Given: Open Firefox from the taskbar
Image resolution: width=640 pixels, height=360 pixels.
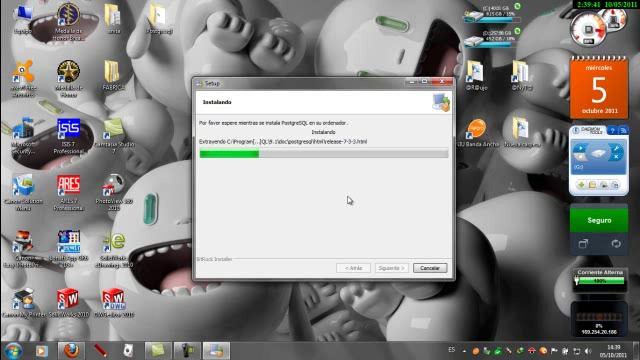Looking at the screenshot, I should tap(71, 351).
